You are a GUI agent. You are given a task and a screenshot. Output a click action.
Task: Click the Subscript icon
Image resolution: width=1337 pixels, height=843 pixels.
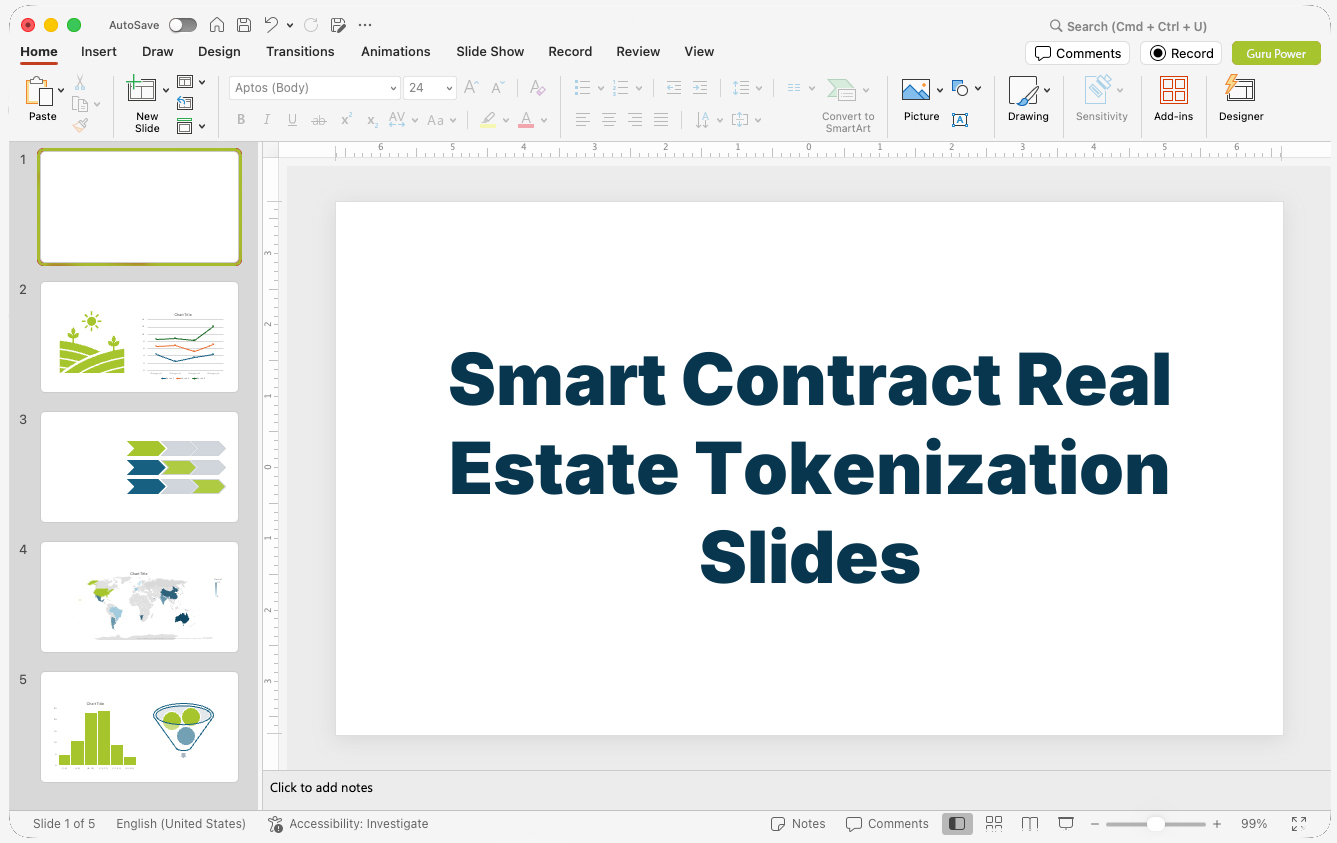[x=372, y=120]
